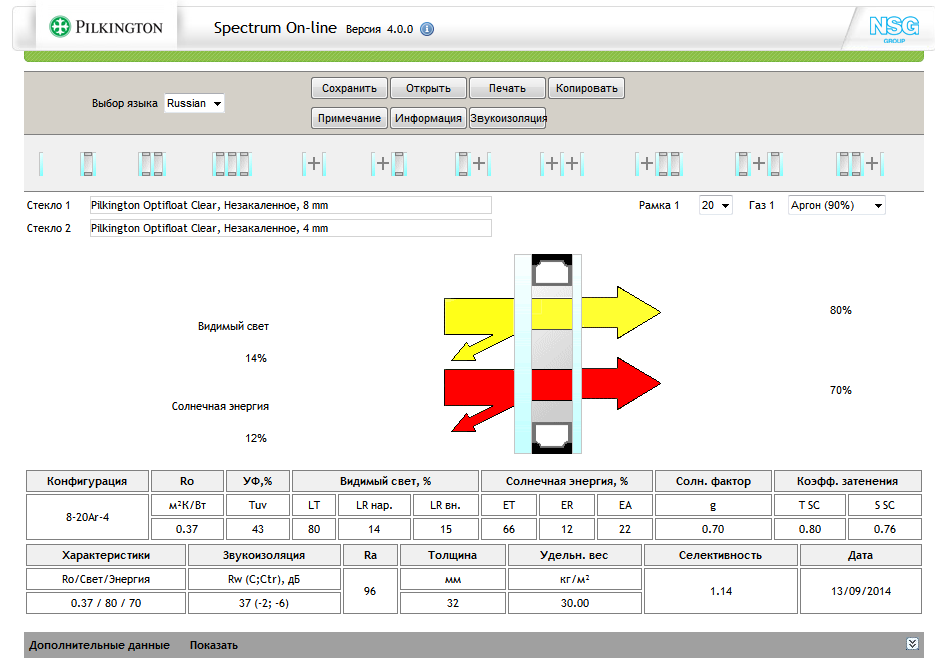Image resolution: width=935 pixels, height=668 pixels.
Task: Click the Показать link
Action: (x=213, y=645)
